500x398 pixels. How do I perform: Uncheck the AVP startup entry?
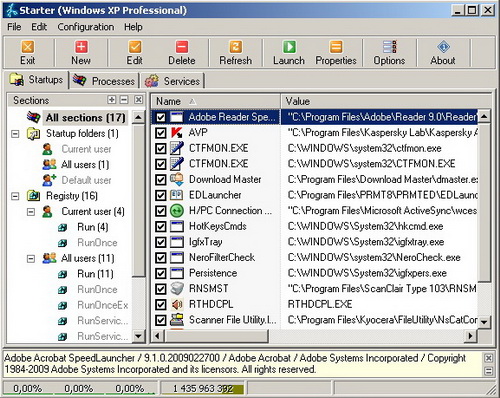coord(161,133)
